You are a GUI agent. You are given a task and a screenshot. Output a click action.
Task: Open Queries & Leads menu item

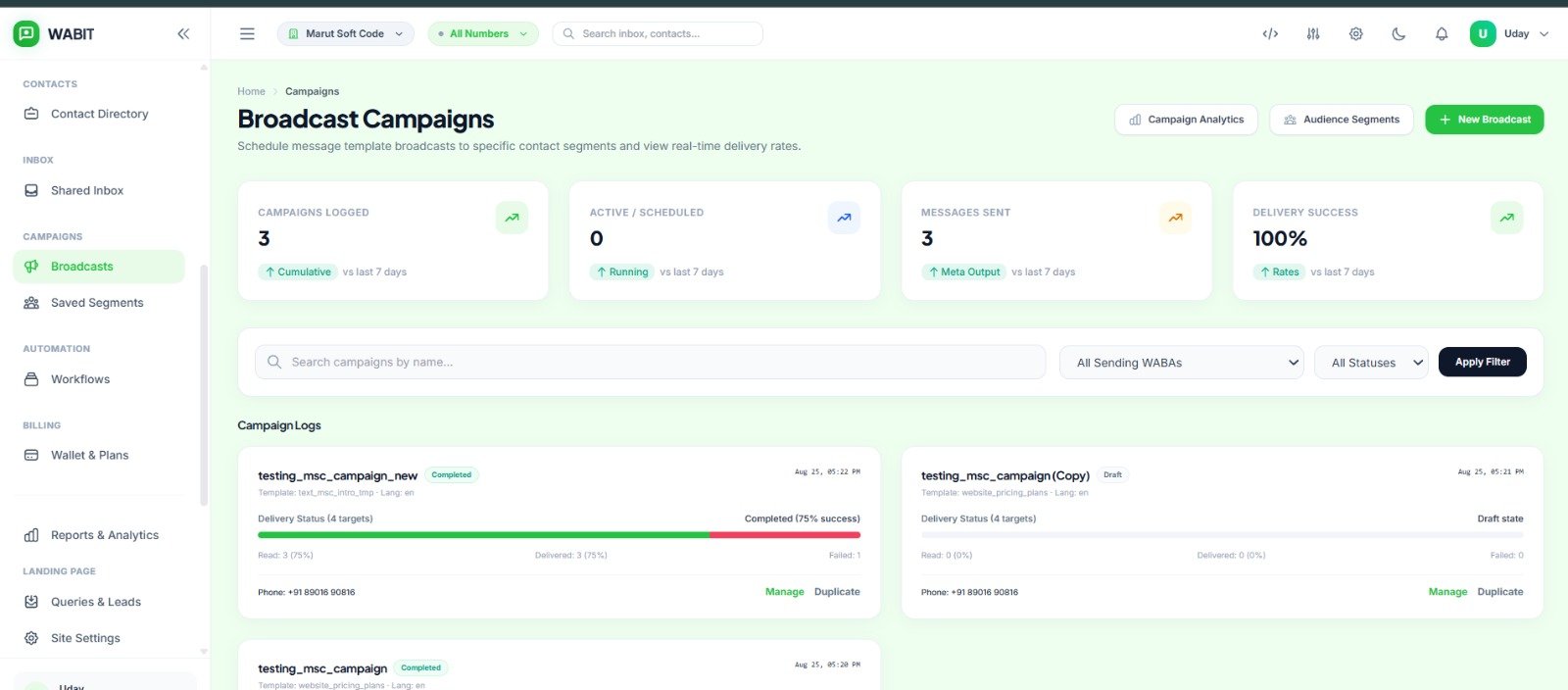tap(99, 602)
